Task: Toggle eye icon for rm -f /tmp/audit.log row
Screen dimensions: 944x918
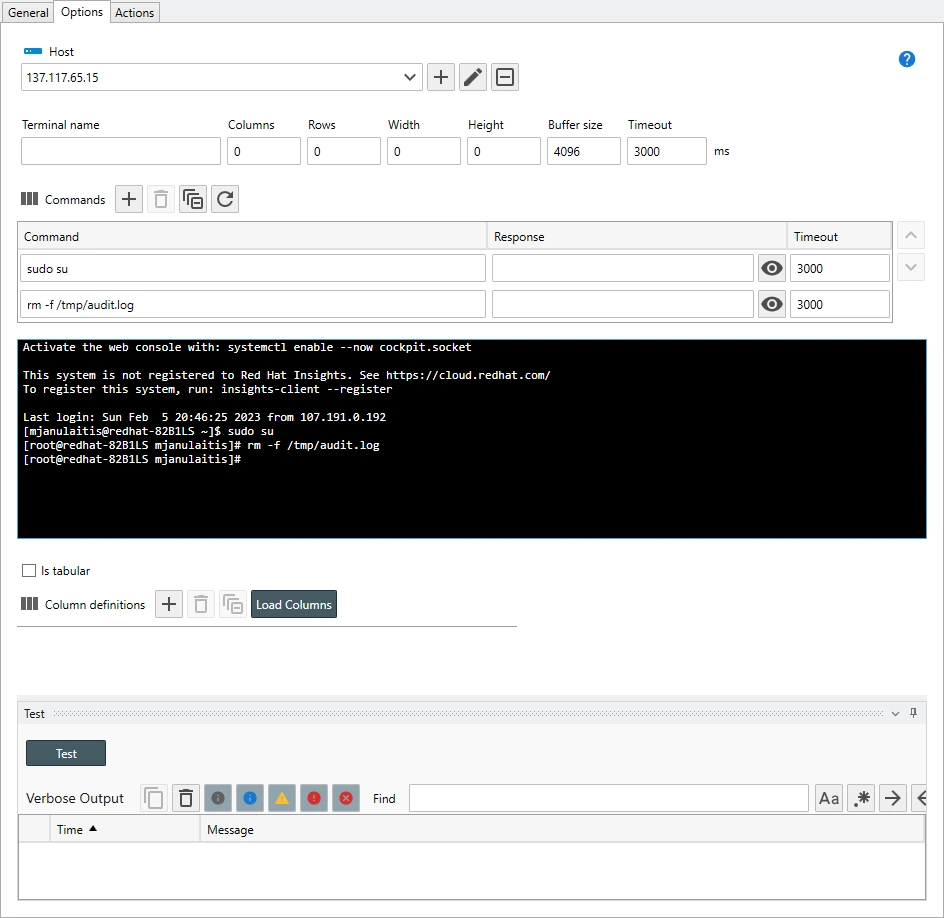Action: [771, 304]
